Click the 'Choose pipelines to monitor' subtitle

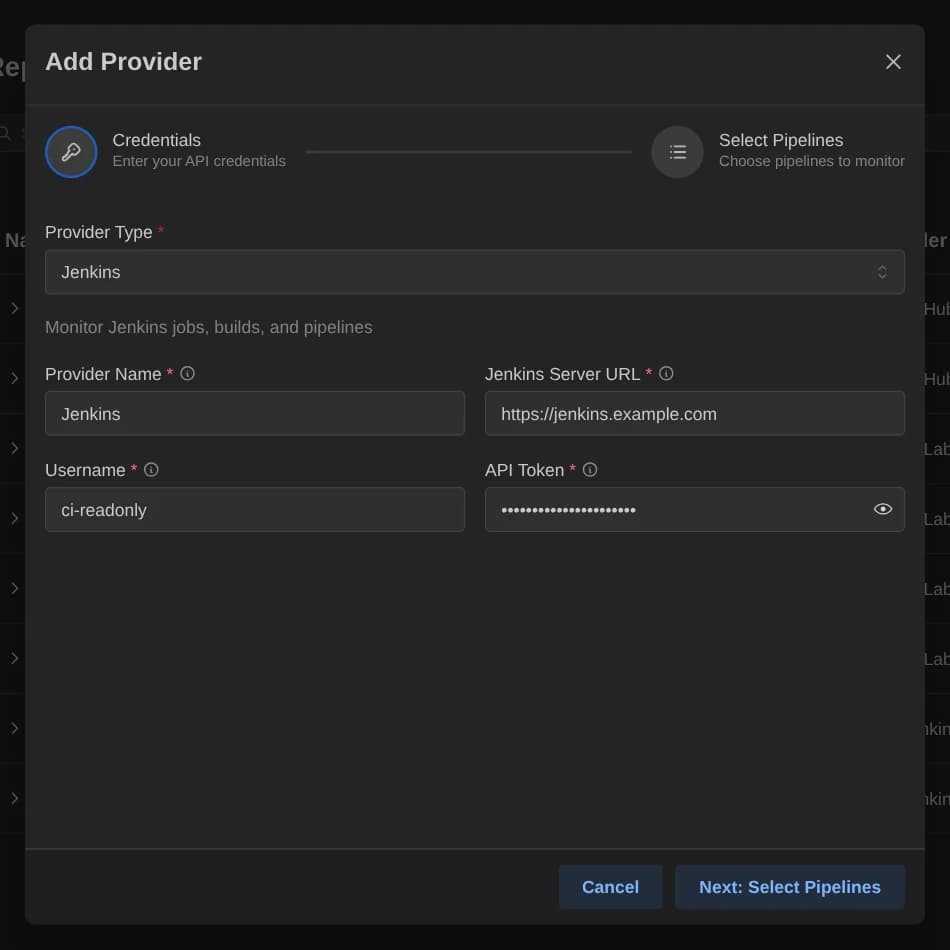(811, 161)
